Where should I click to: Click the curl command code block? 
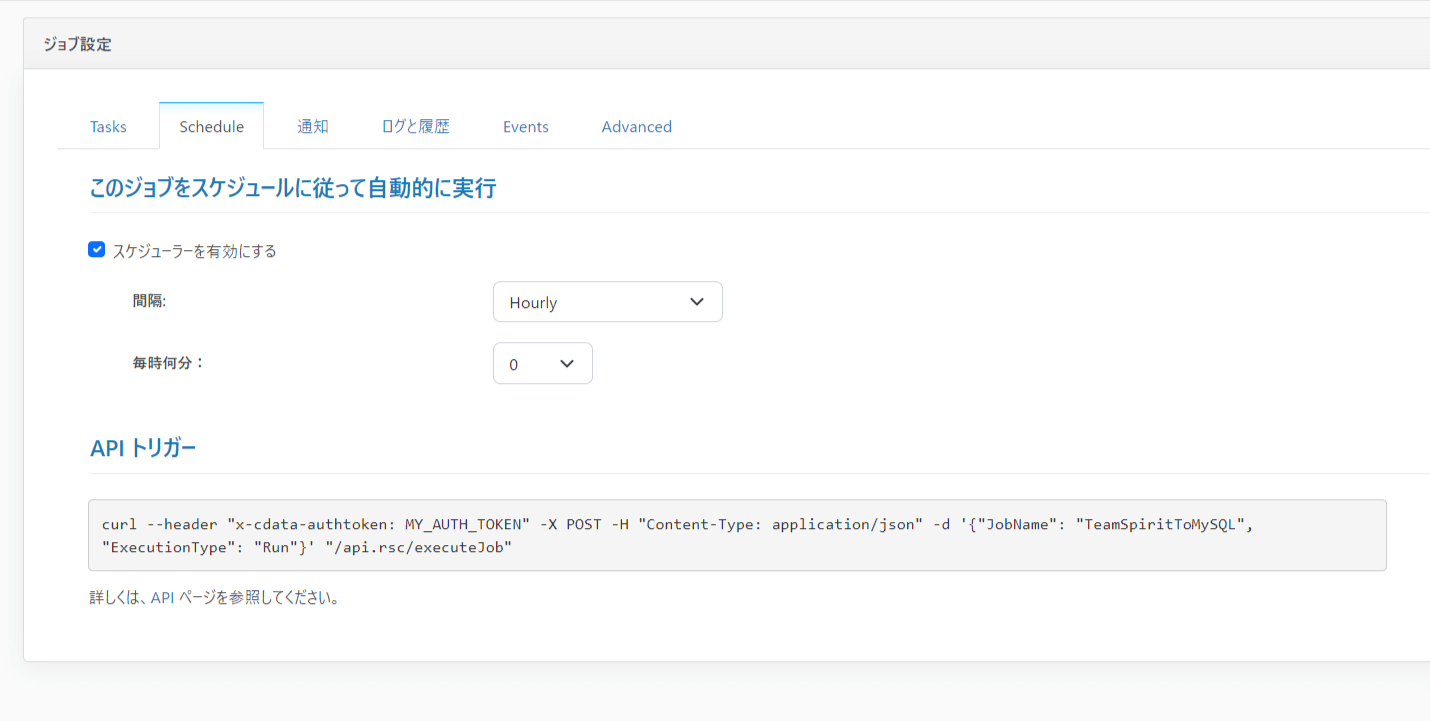pos(737,535)
